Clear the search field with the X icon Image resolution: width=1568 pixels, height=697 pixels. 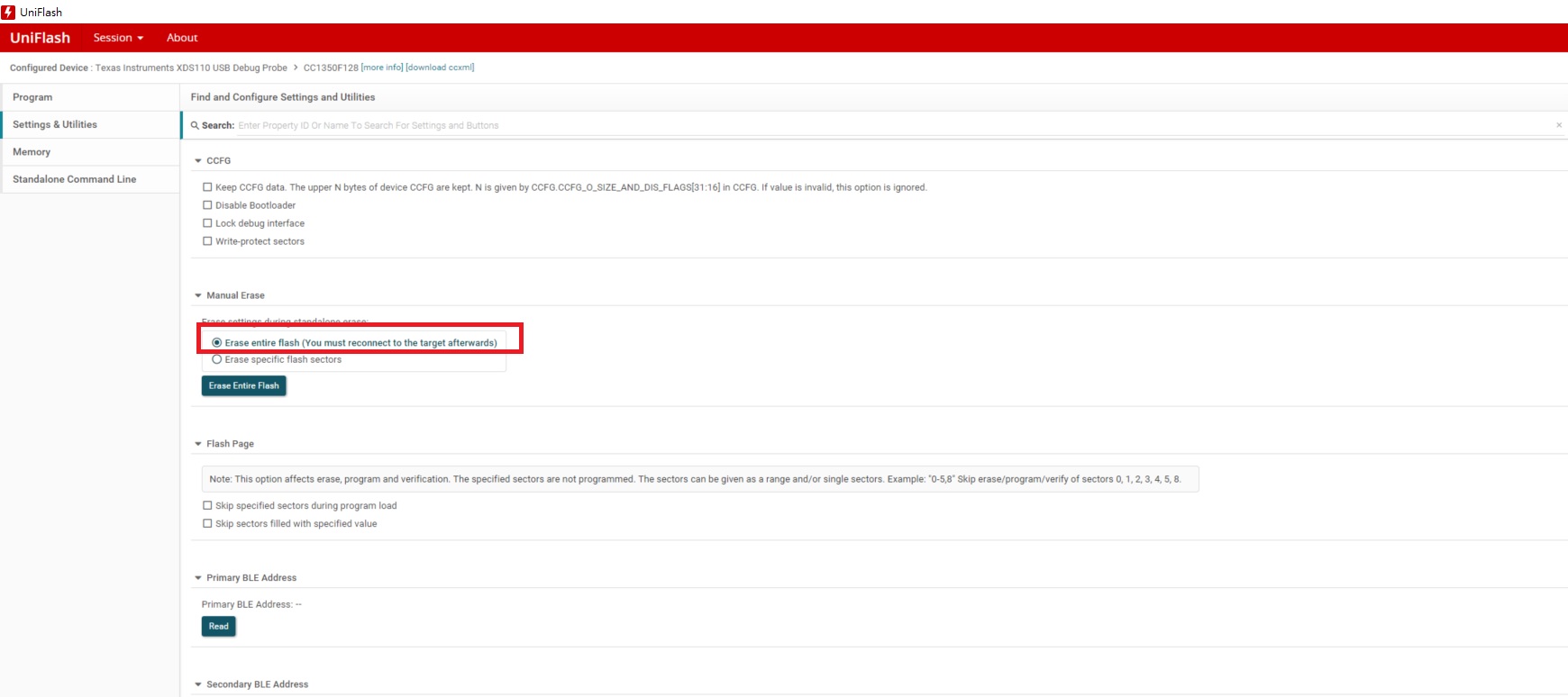click(1559, 125)
